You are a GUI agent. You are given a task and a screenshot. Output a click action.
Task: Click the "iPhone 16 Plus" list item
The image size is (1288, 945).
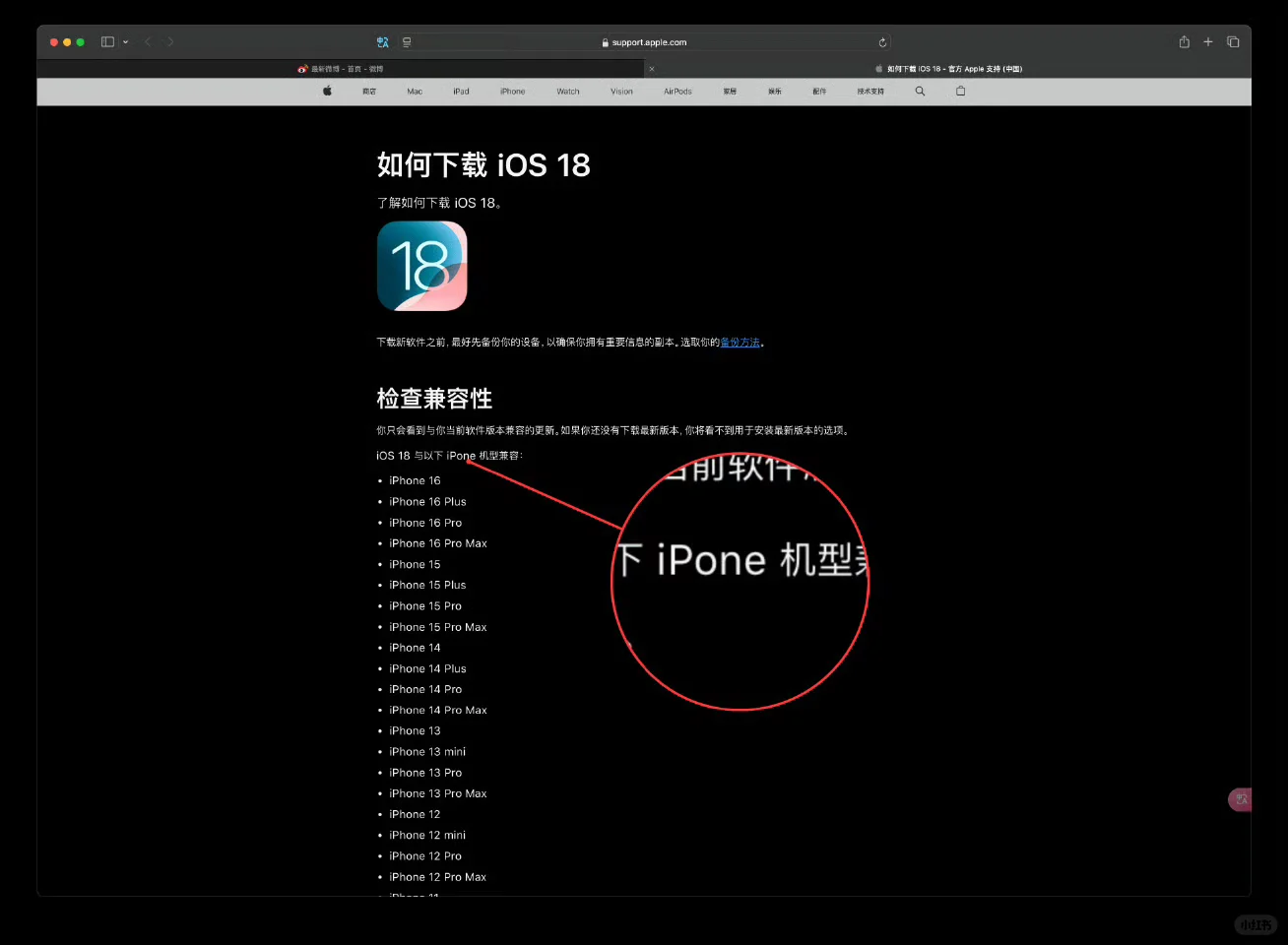427,502
